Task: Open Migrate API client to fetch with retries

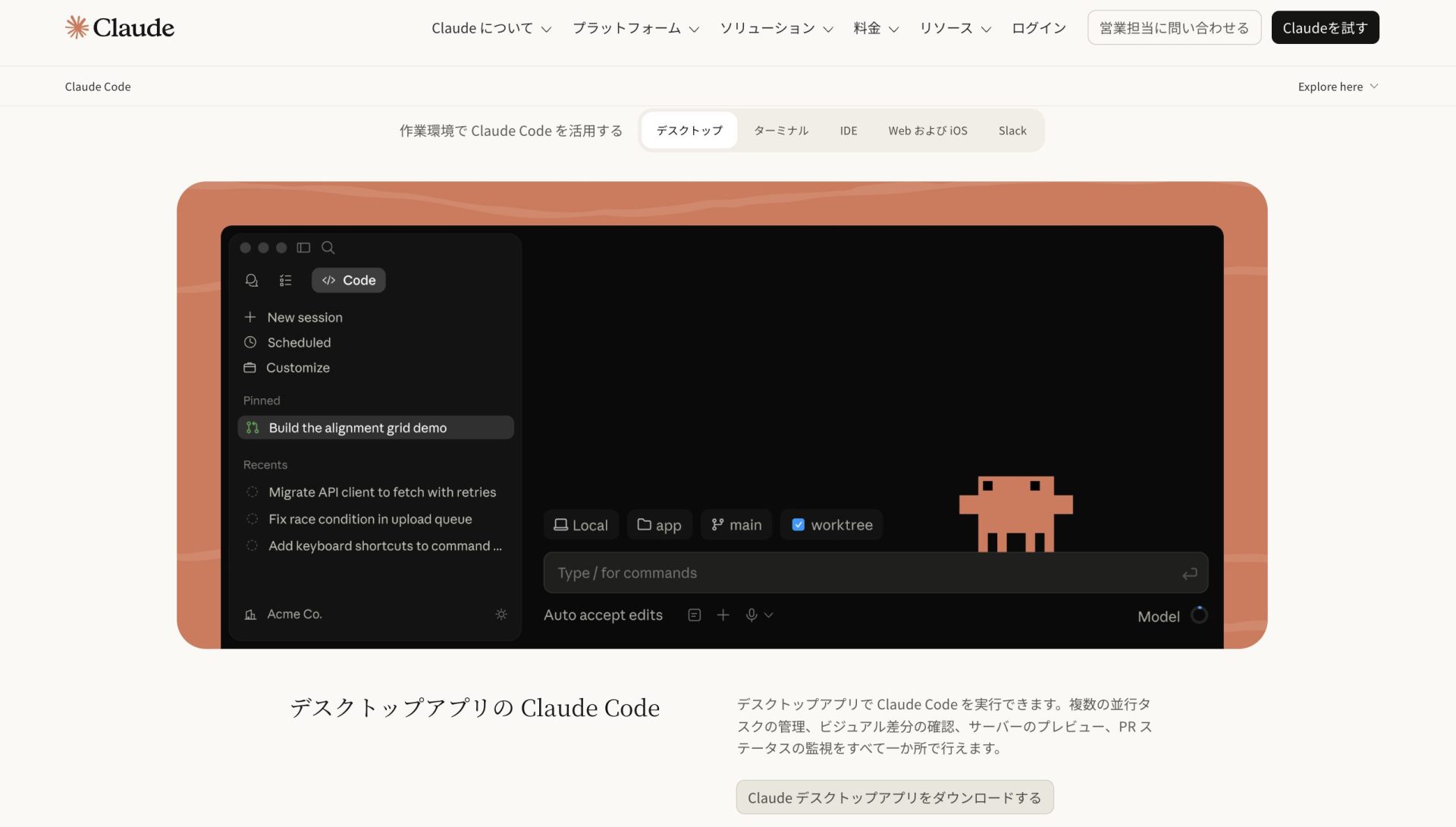Action: click(x=371, y=492)
